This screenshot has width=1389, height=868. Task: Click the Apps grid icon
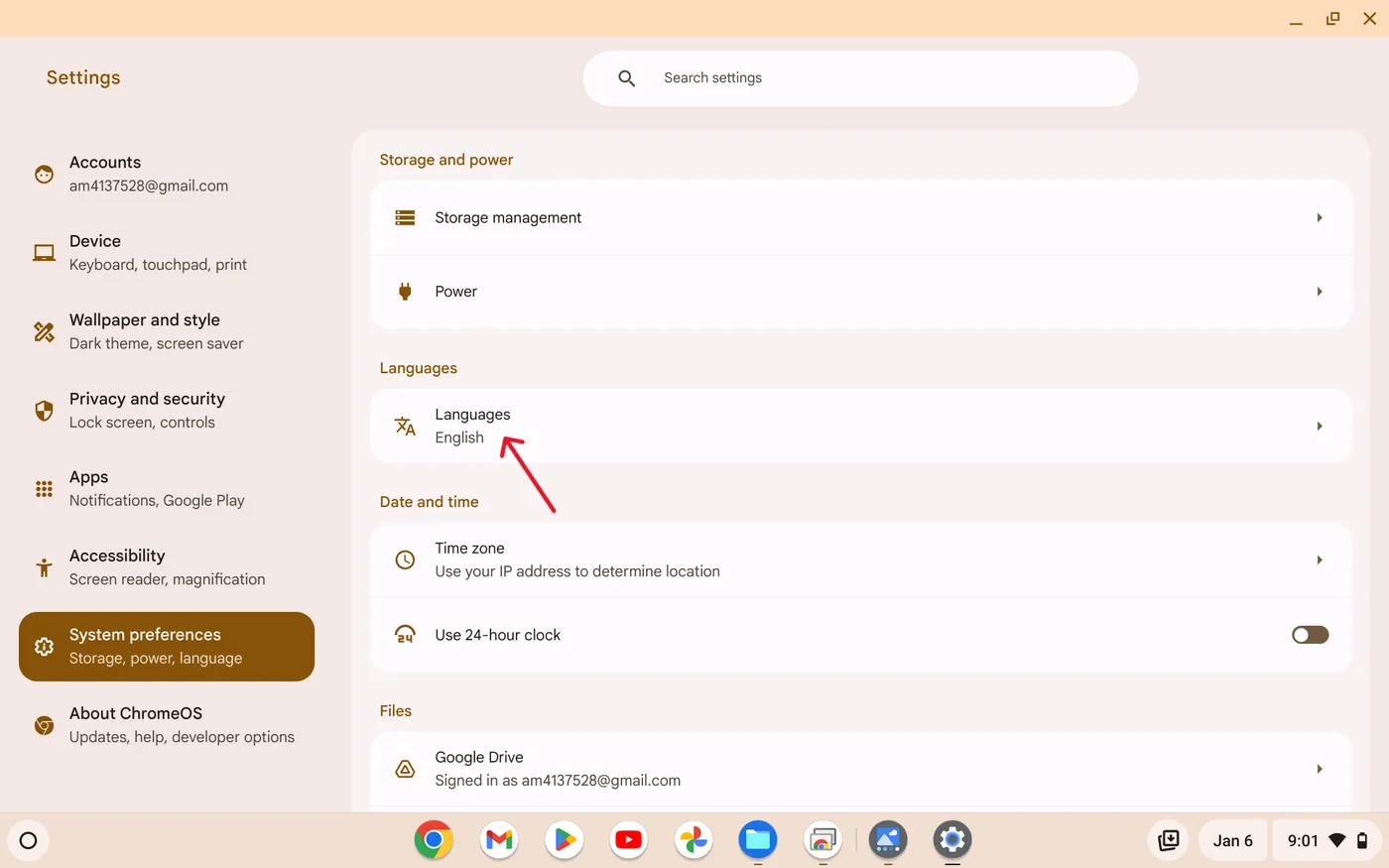pyautogui.click(x=44, y=489)
